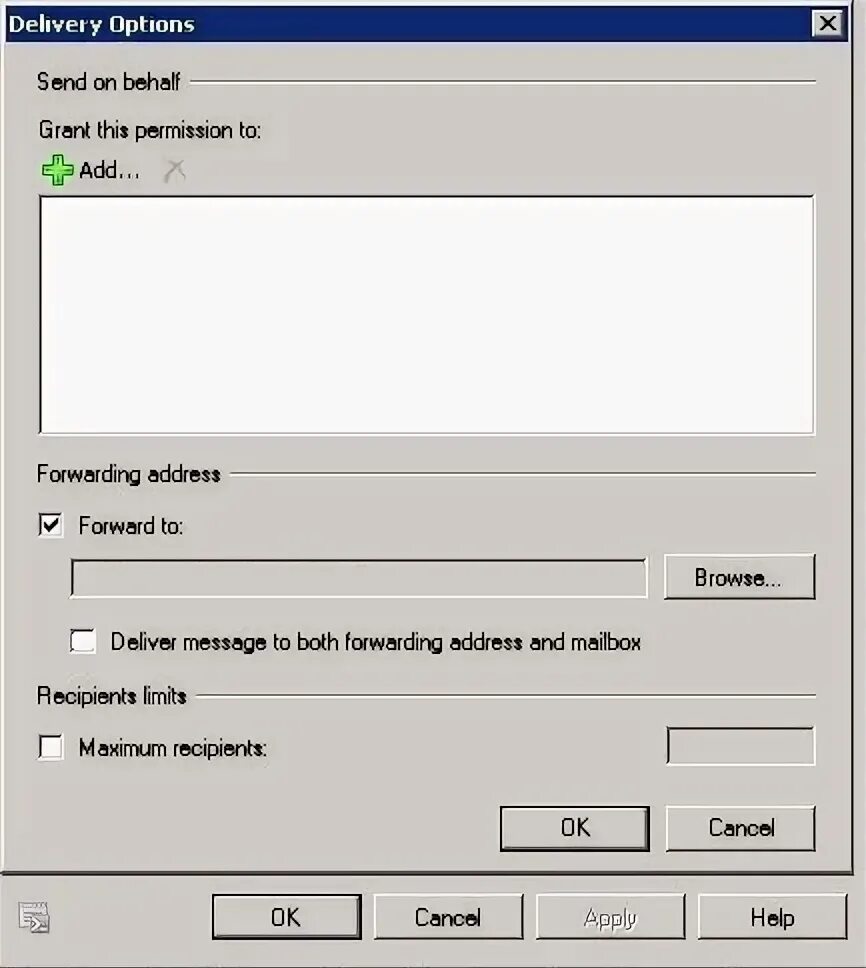Open Help for this property page
Viewport: 866px width, 968px height.
pos(772,917)
